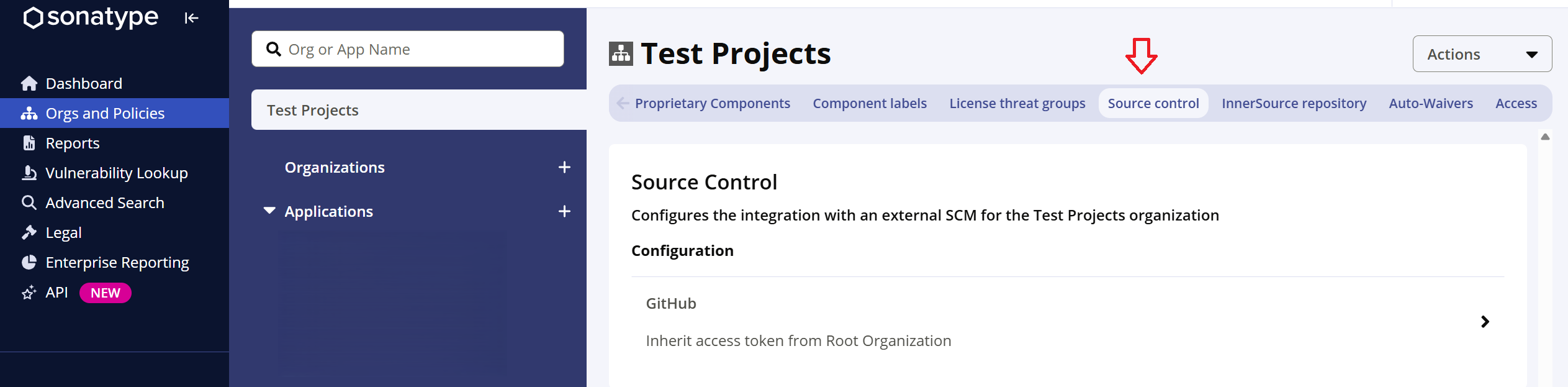This screenshot has height=387, width=1568.
Task: Select the Advanced Search magnifier icon
Action: [x=29, y=203]
